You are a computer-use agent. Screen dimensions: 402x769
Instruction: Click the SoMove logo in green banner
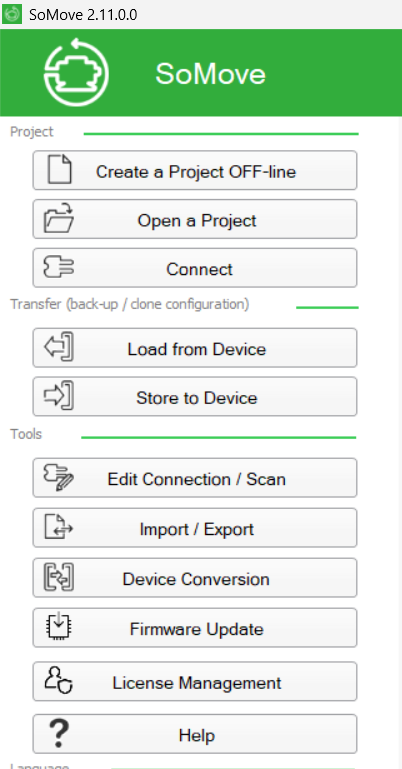coord(76,73)
